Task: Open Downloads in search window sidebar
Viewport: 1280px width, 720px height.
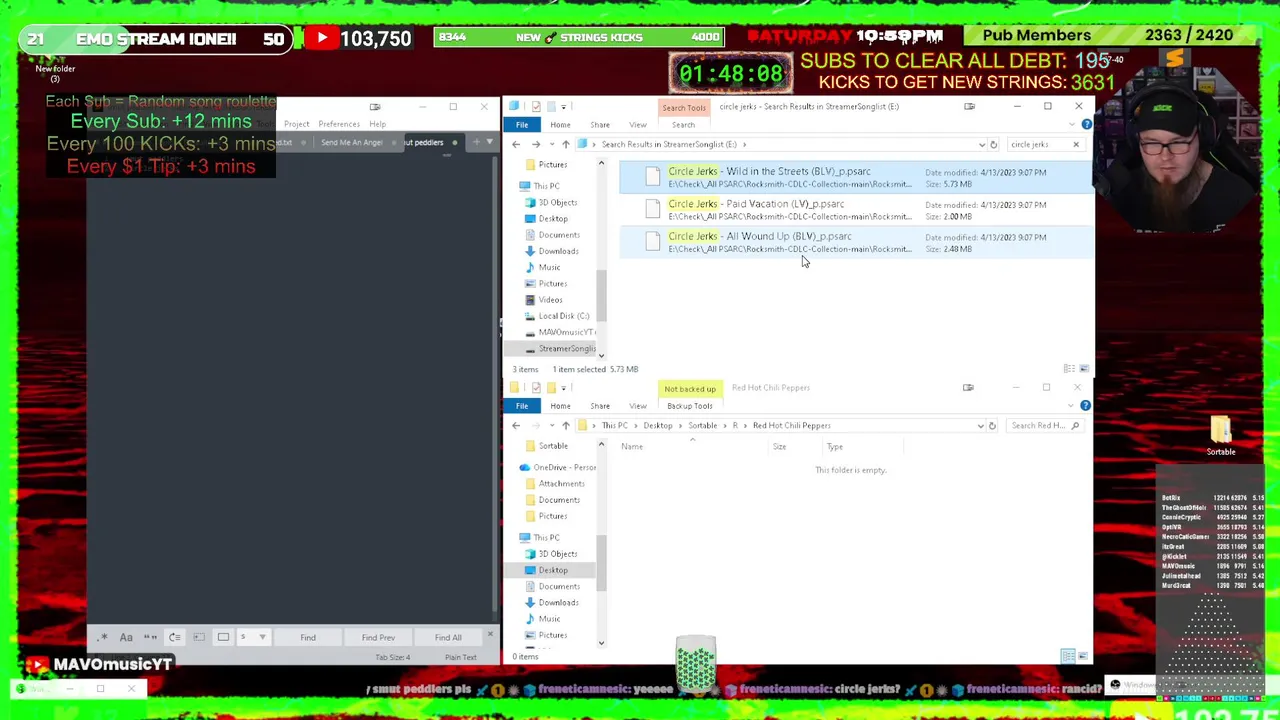Action: point(558,251)
